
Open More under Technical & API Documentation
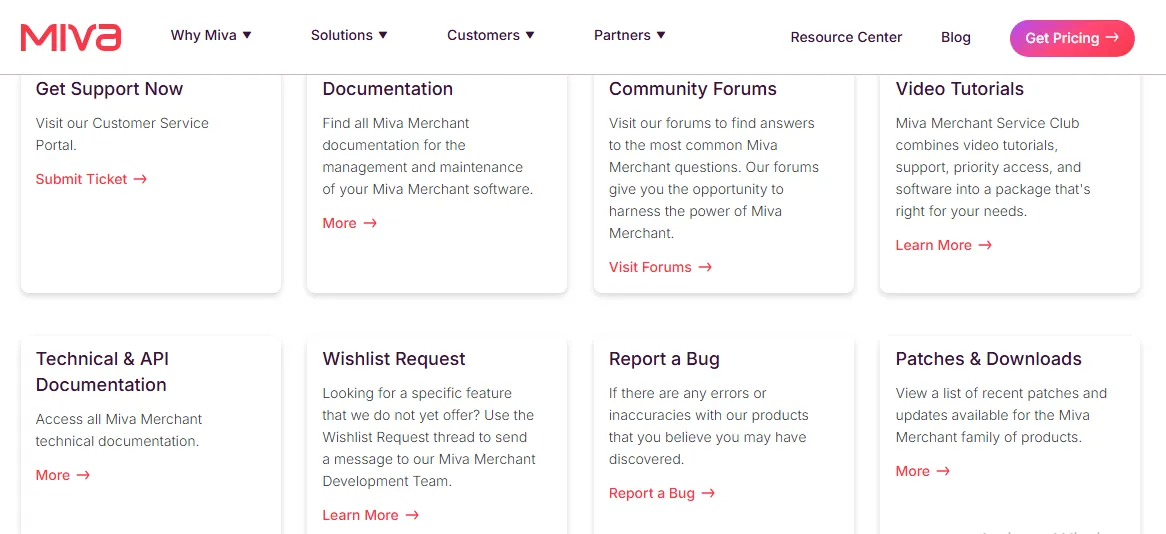[x=62, y=475]
